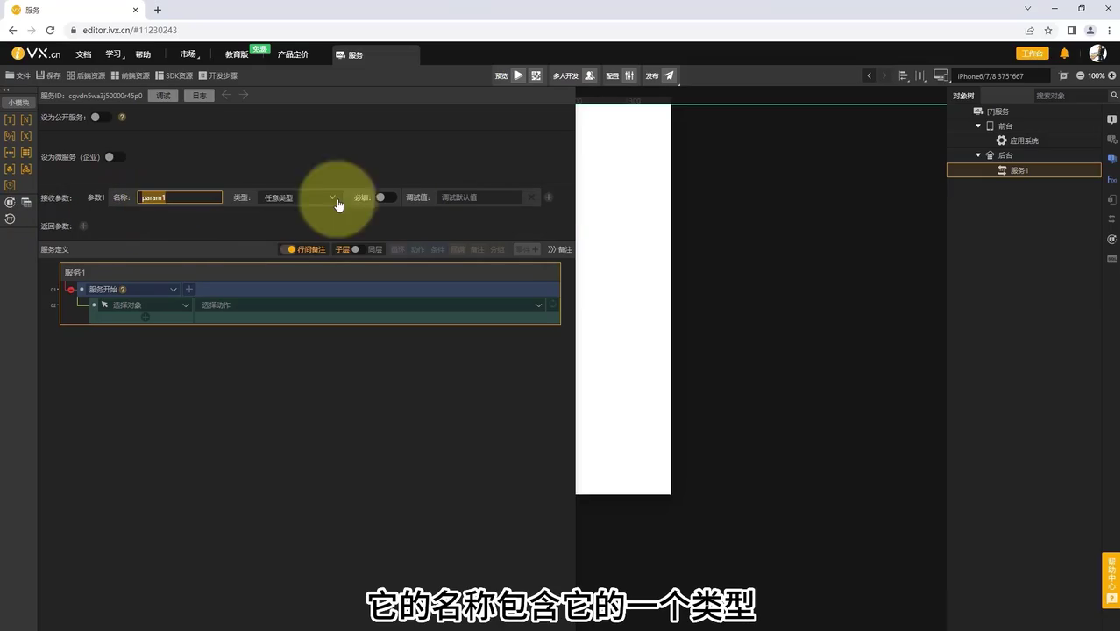Click the zoom-out minus icon
Screen dimensions: 1120x631
pyautogui.click(x=1080, y=76)
